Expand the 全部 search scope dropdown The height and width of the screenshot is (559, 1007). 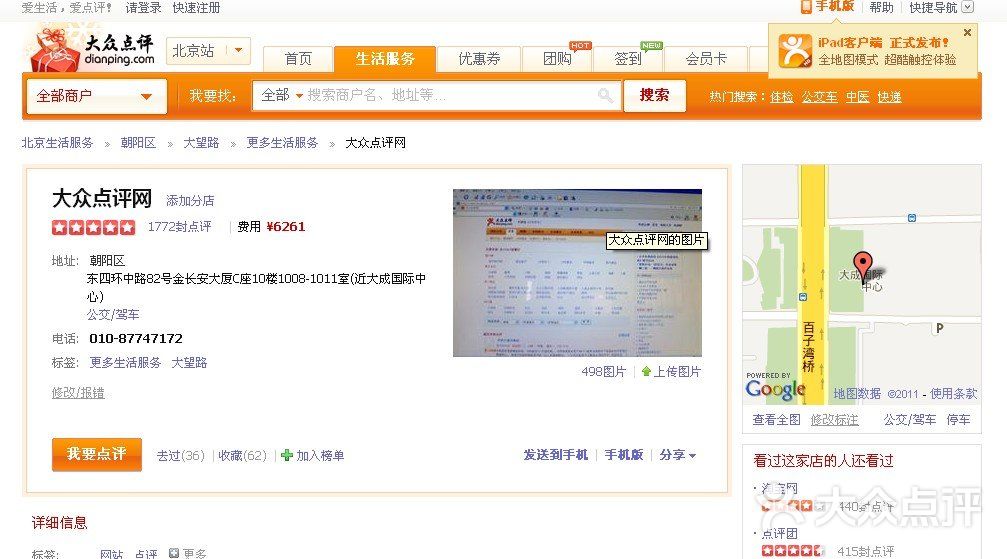click(x=281, y=95)
